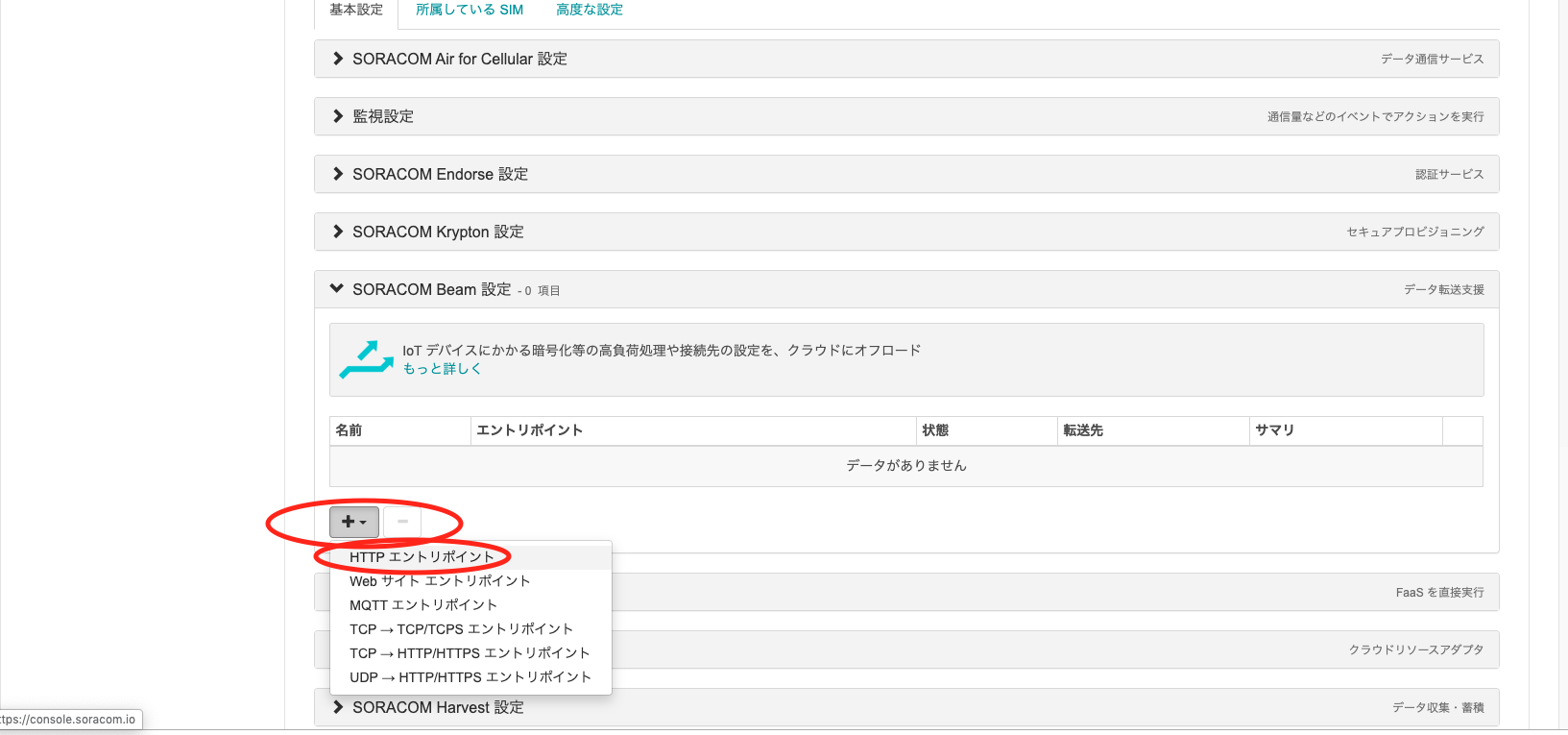Click the 状態 column header
Image resolution: width=1568 pixels, height=735 pixels.
click(987, 430)
